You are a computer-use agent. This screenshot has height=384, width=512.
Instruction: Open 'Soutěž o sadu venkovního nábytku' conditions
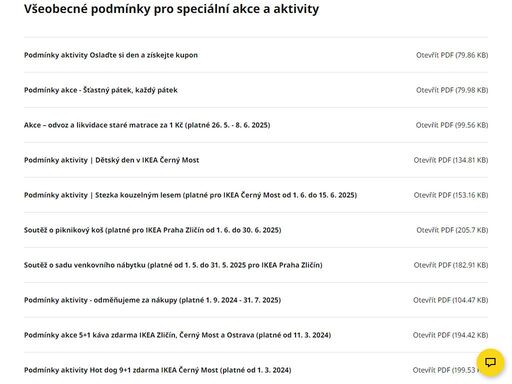click(x=173, y=265)
